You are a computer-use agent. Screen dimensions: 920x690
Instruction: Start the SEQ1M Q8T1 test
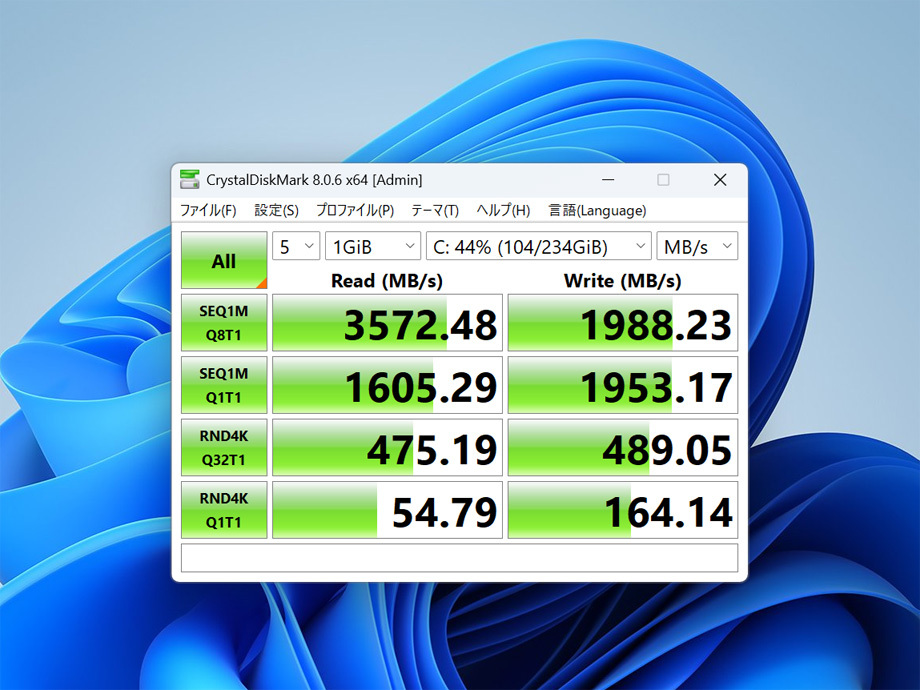tap(224, 323)
